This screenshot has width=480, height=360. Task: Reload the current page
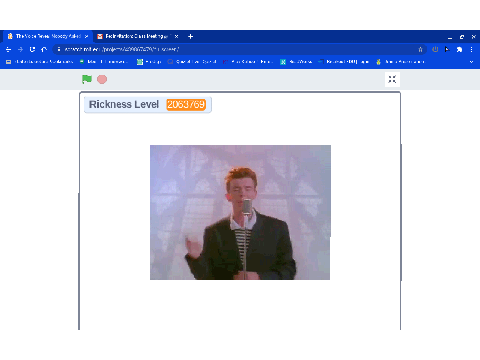32,49
